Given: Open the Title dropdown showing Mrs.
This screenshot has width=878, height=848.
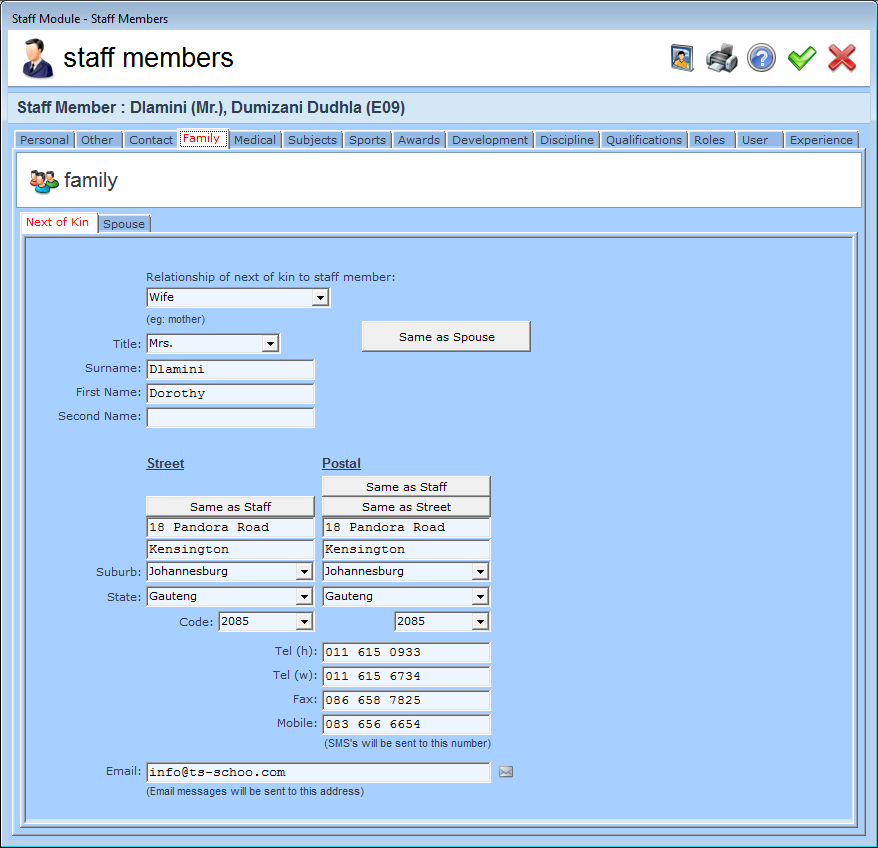Looking at the screenshot, I should [x=270, y=343].
